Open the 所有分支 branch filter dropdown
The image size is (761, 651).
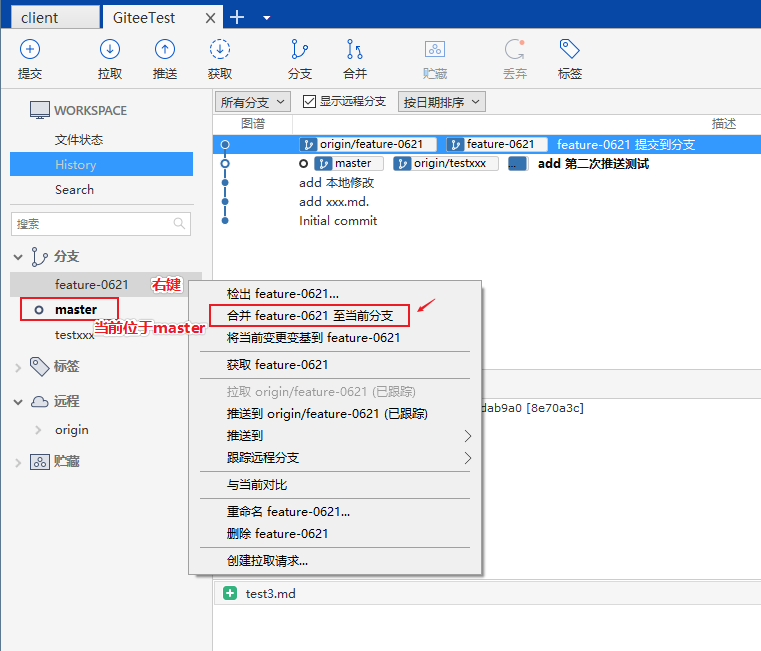click(x=252, y=101)
